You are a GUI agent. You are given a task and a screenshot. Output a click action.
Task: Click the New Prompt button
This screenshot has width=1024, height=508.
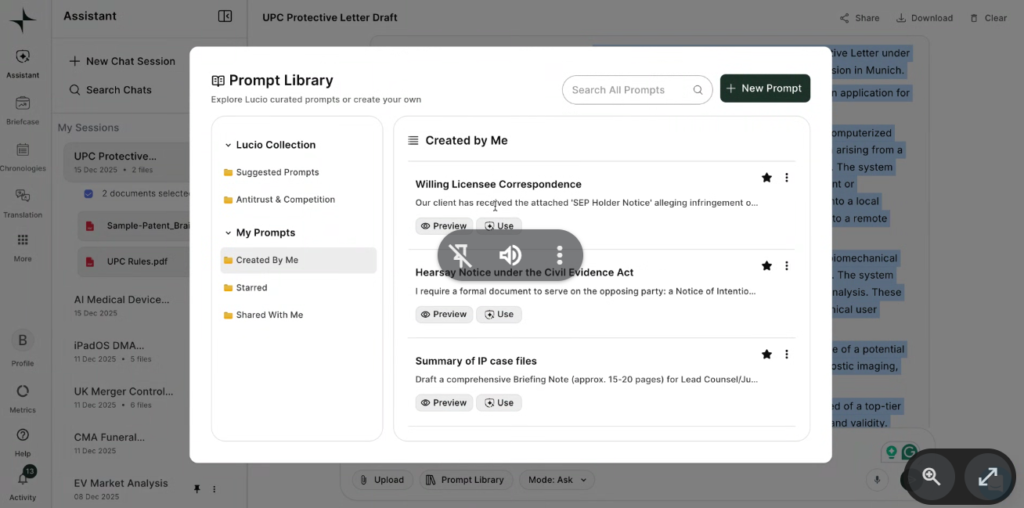coord(765,89)
